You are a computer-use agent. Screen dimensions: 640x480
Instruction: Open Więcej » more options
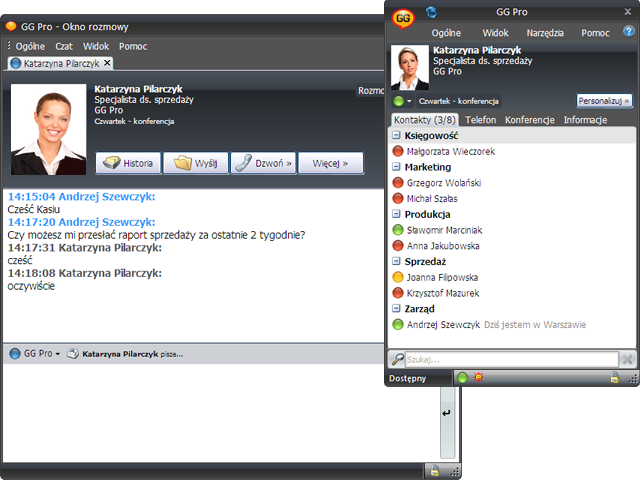click(331, 163)
